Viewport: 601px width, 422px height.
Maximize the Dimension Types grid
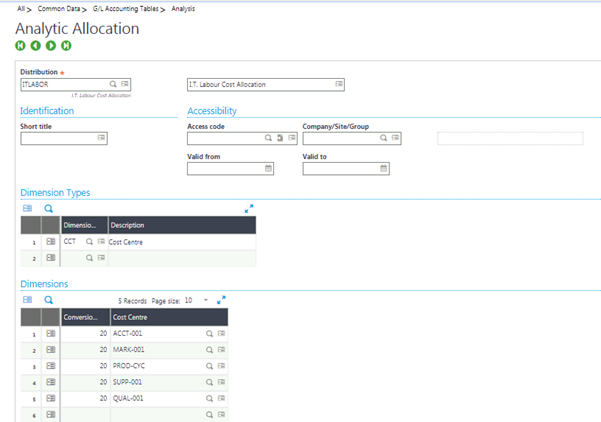(249, 208)
